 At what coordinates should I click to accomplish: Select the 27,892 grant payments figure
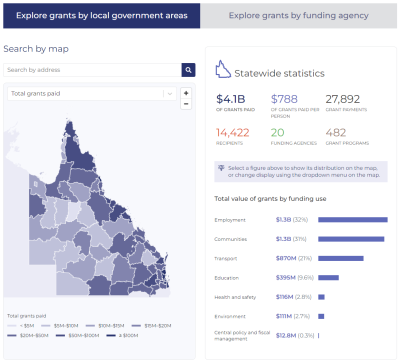[346, 103]
